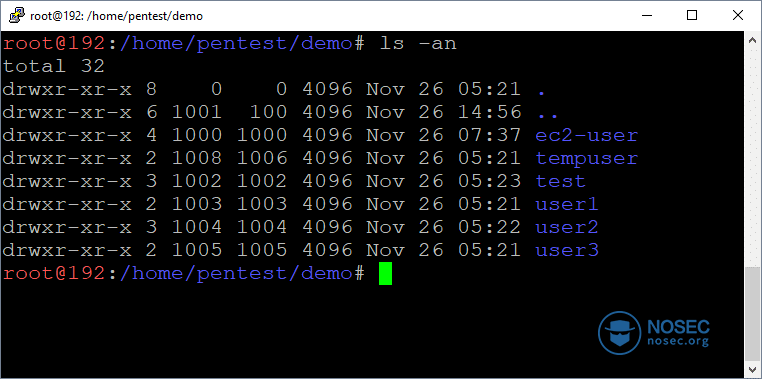This screenshot has height=379, width=762.
Task: Click the 'ls -an' command text
Action: [x=418, y=43]
